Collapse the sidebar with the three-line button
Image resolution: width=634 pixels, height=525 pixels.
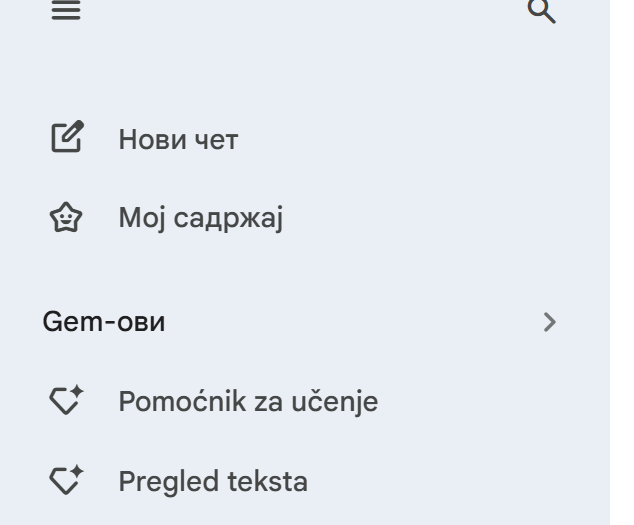[66, 11]
